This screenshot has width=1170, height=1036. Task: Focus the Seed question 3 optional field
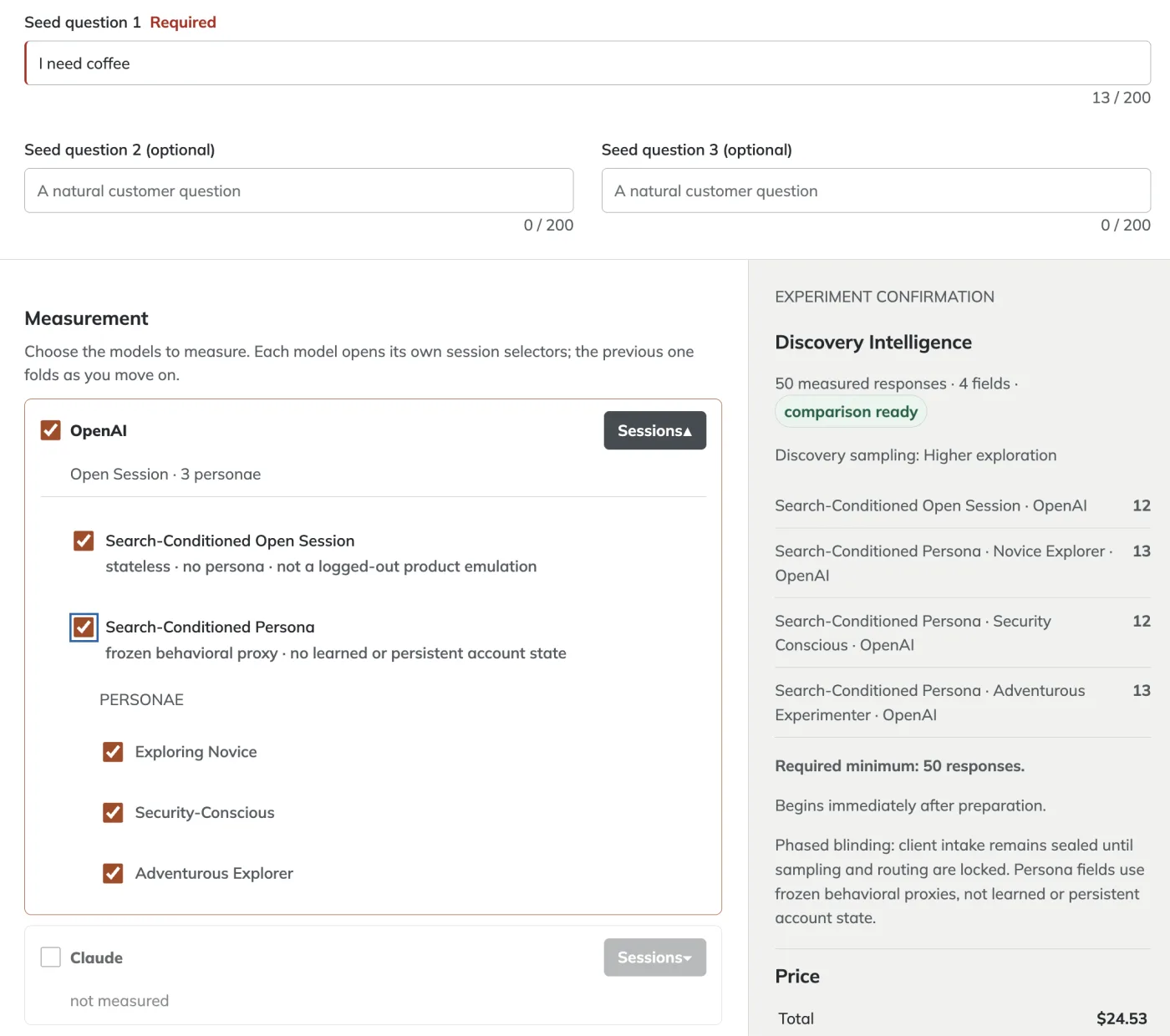[x=876, y=190]
